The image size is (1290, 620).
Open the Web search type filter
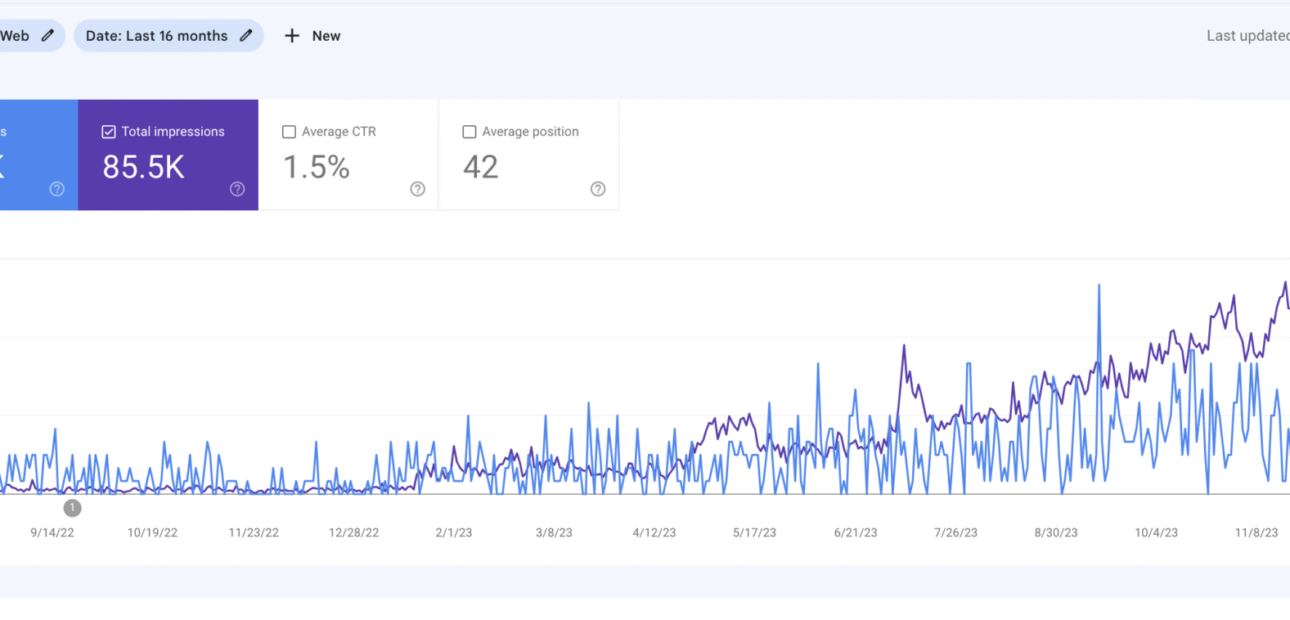click(14, 36)
